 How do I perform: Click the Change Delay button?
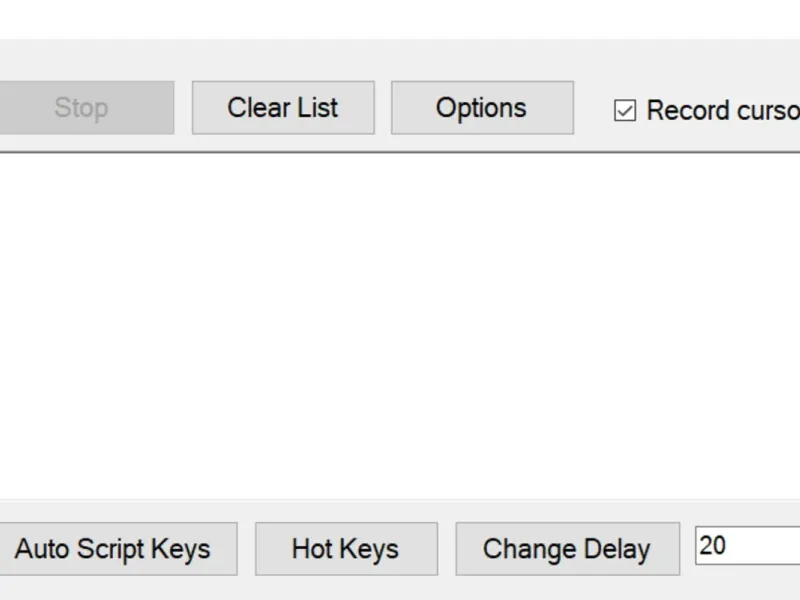[566, 549]
